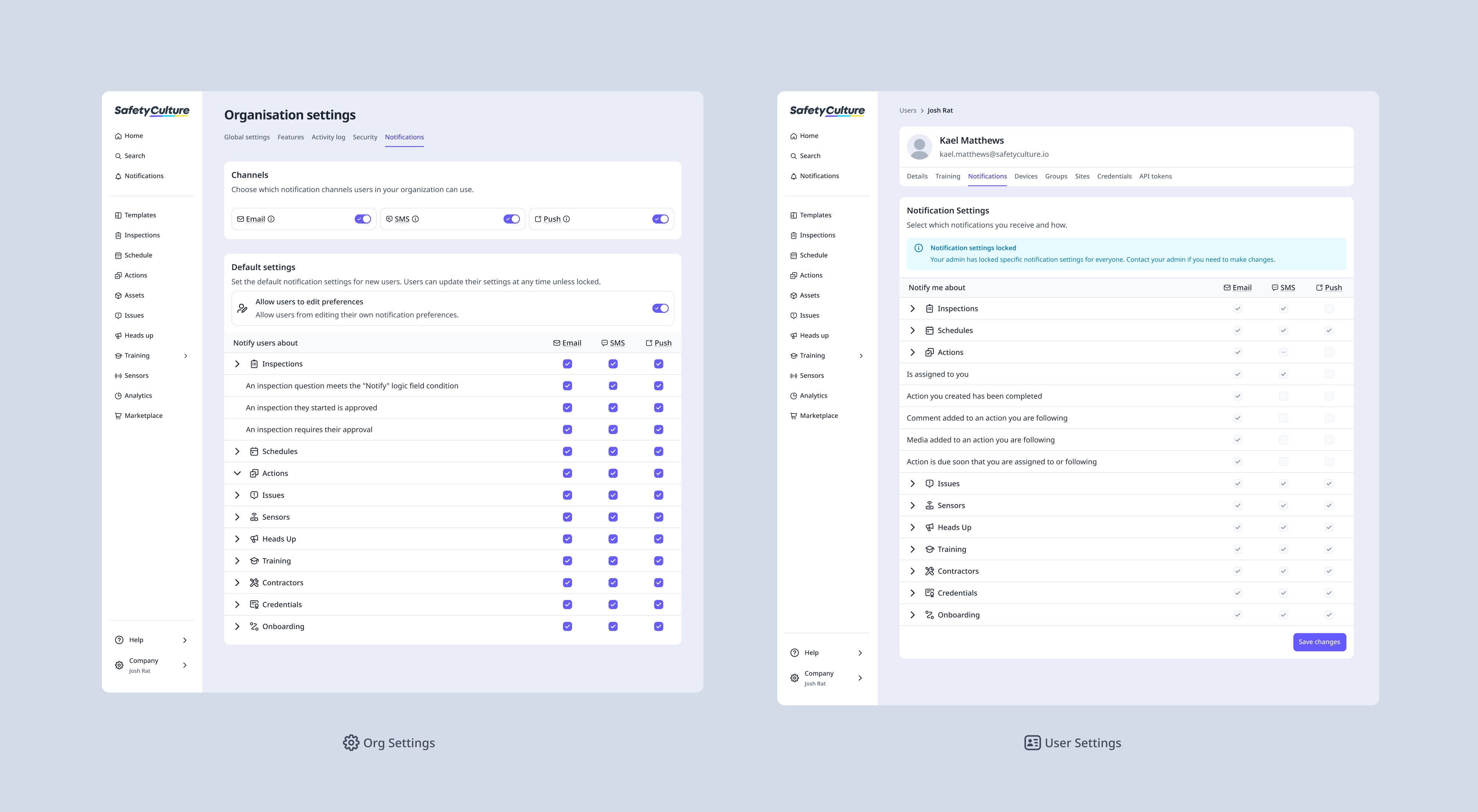This screenshot has width=1478, height=812.
Task: Open Training submenu arrow in Org Settings sidebar
Action: tap(186, 356)
